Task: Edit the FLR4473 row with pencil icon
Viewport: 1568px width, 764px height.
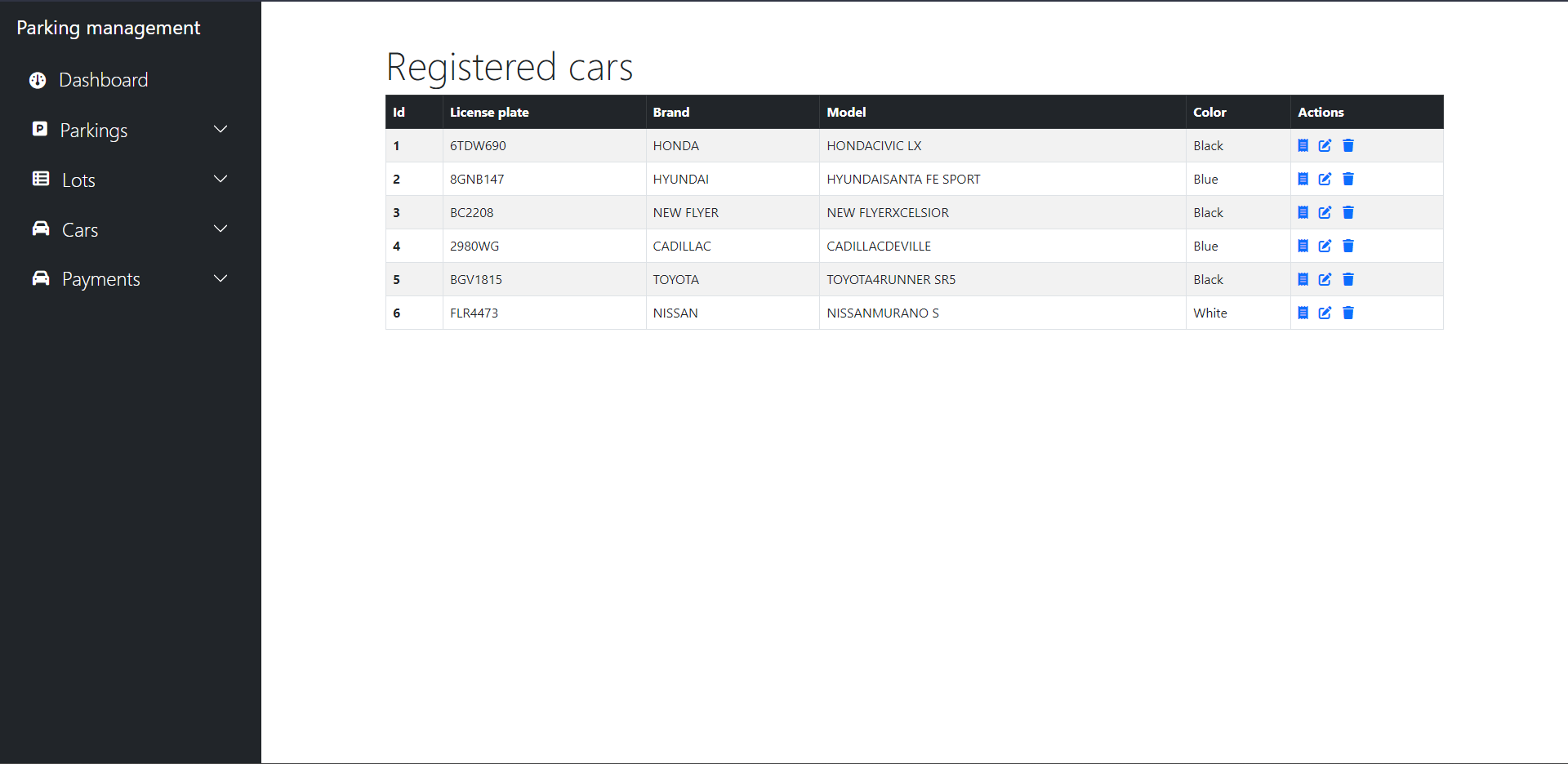Action: pyautogui.click(x=1325, y=313)
